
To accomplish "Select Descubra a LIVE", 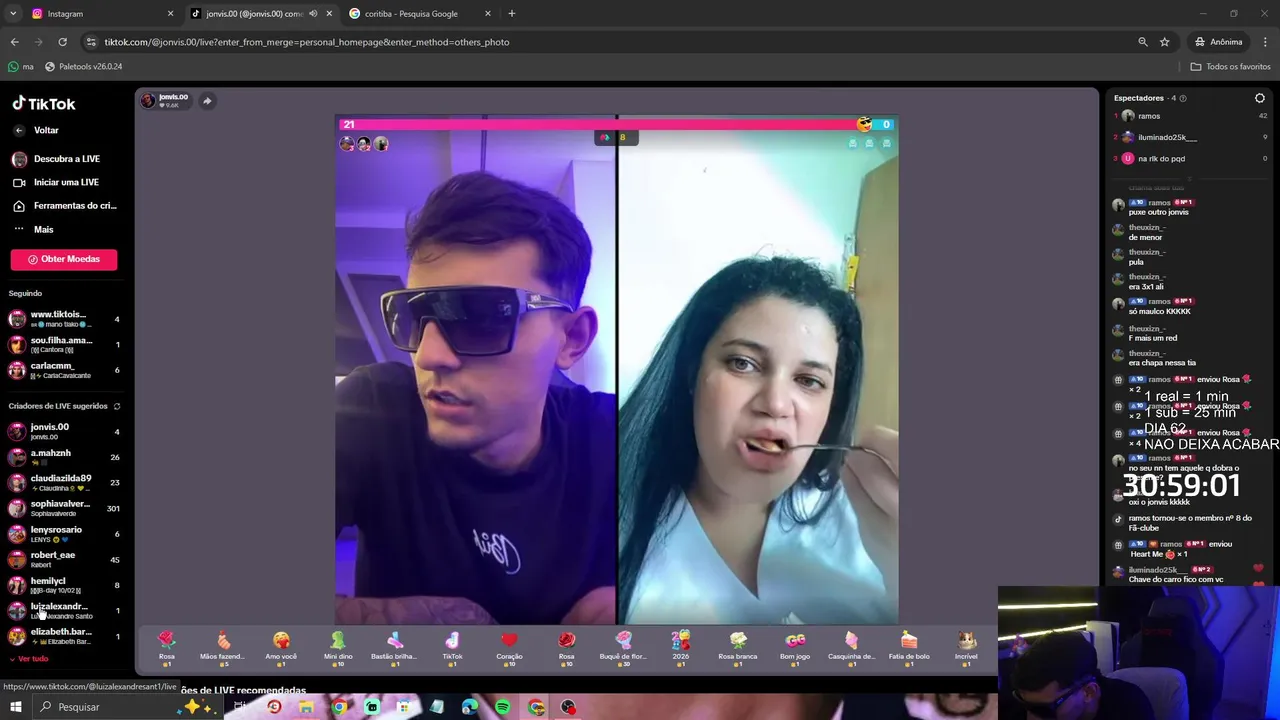I will click(67, 159).
